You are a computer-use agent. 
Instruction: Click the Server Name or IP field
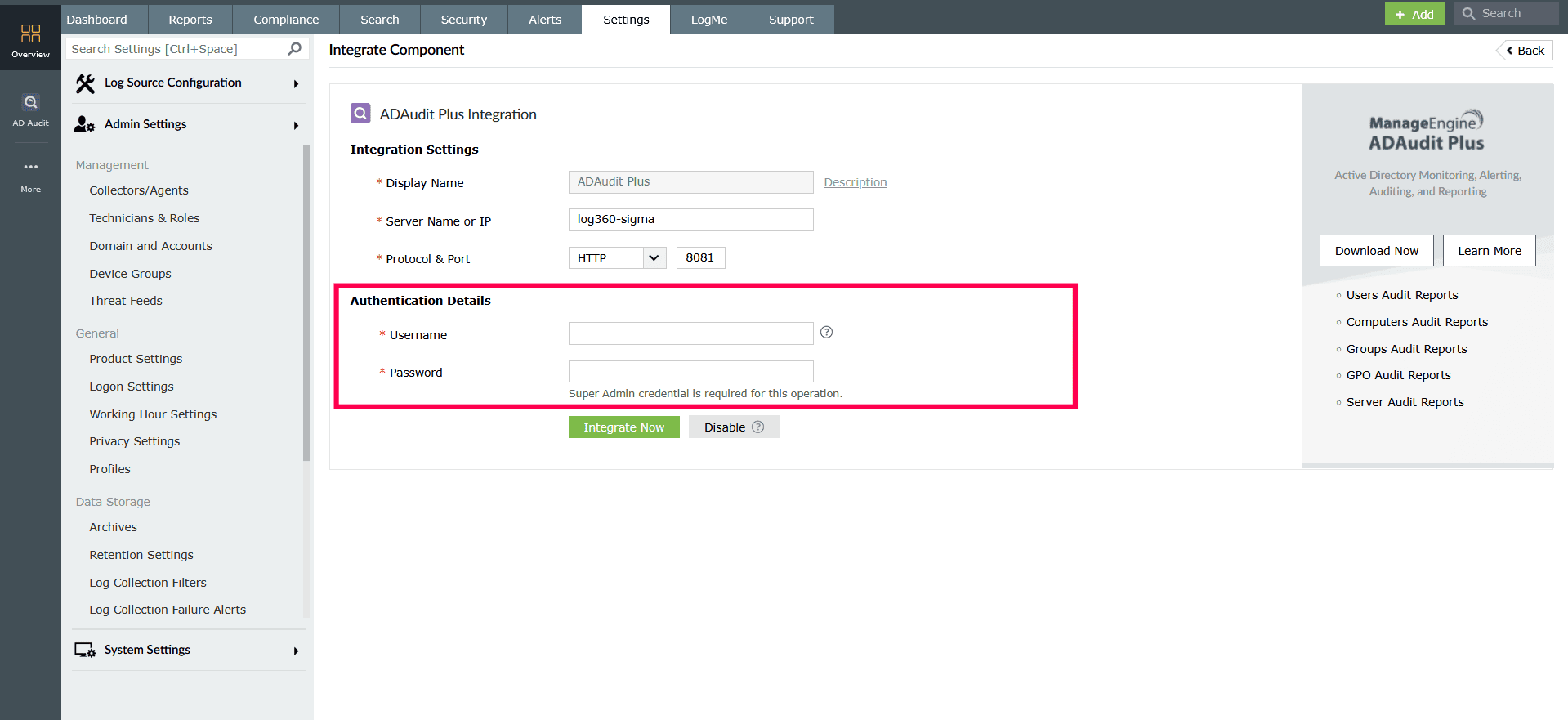[691, 220]
